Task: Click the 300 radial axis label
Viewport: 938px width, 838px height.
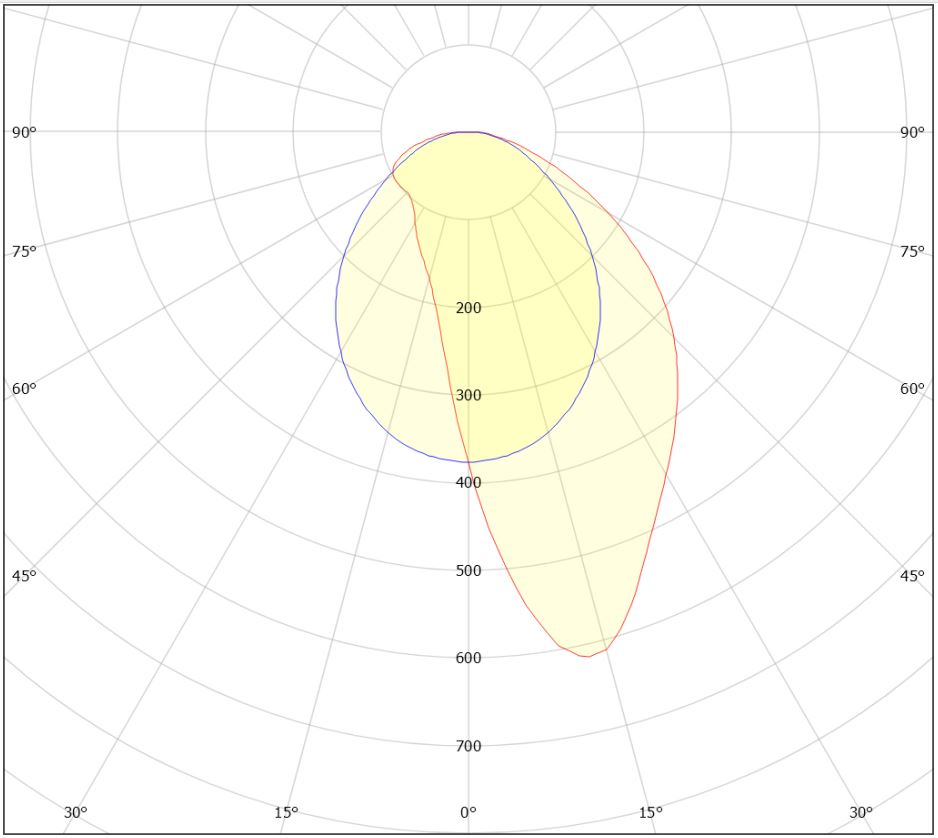Action: tap(468, 395)
